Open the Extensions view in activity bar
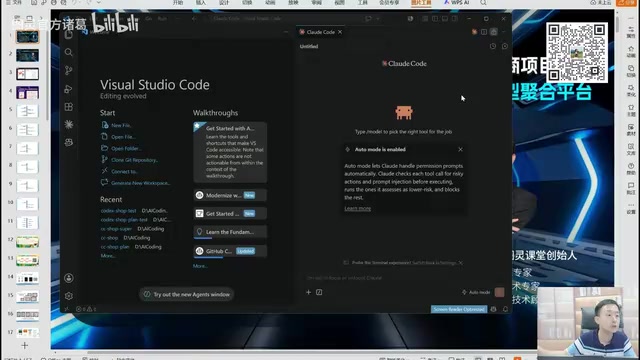The width and height of the screenshot is (640, 360). pos(69,107)
